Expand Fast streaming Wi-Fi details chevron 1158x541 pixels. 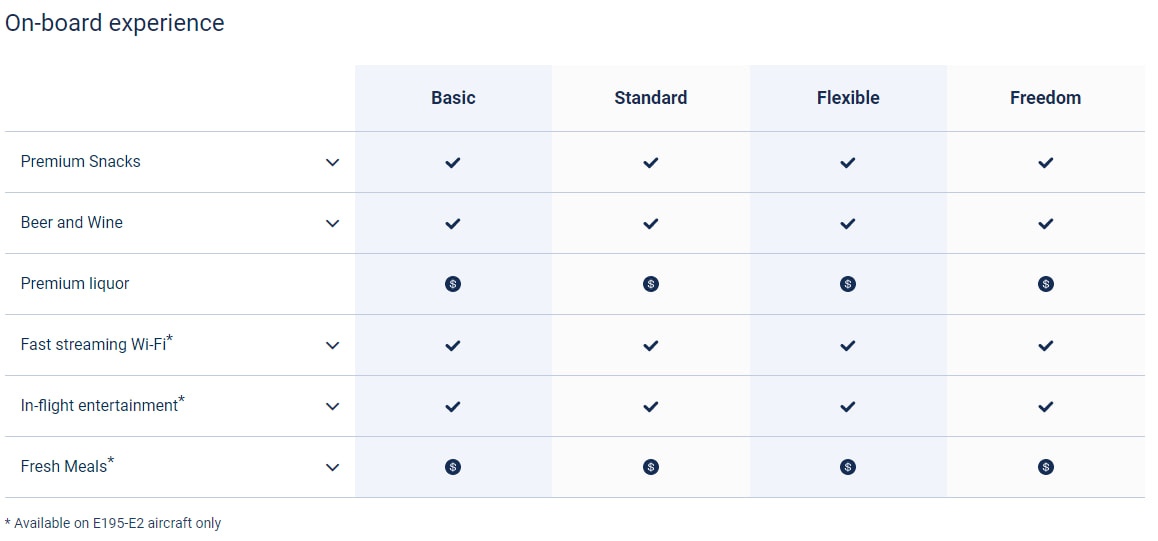(x=333, y=345)
